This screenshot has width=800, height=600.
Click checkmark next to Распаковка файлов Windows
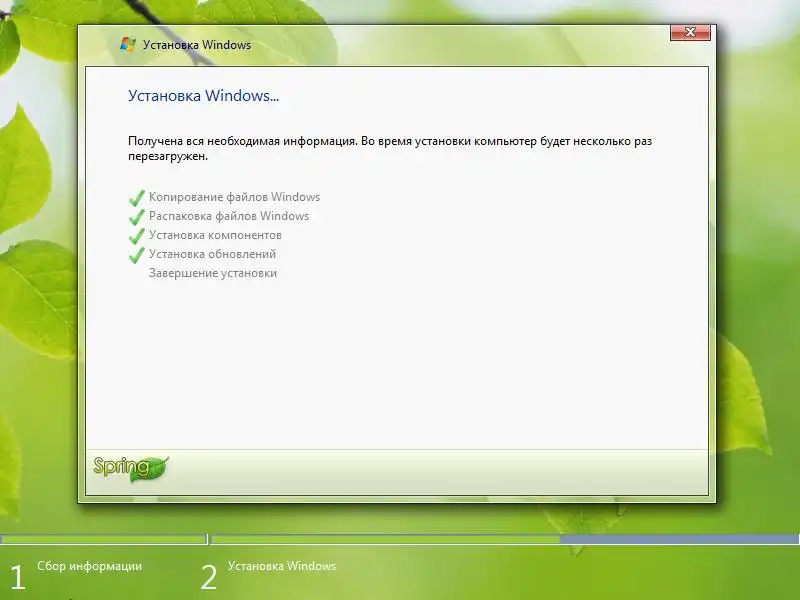coord(137,216)
